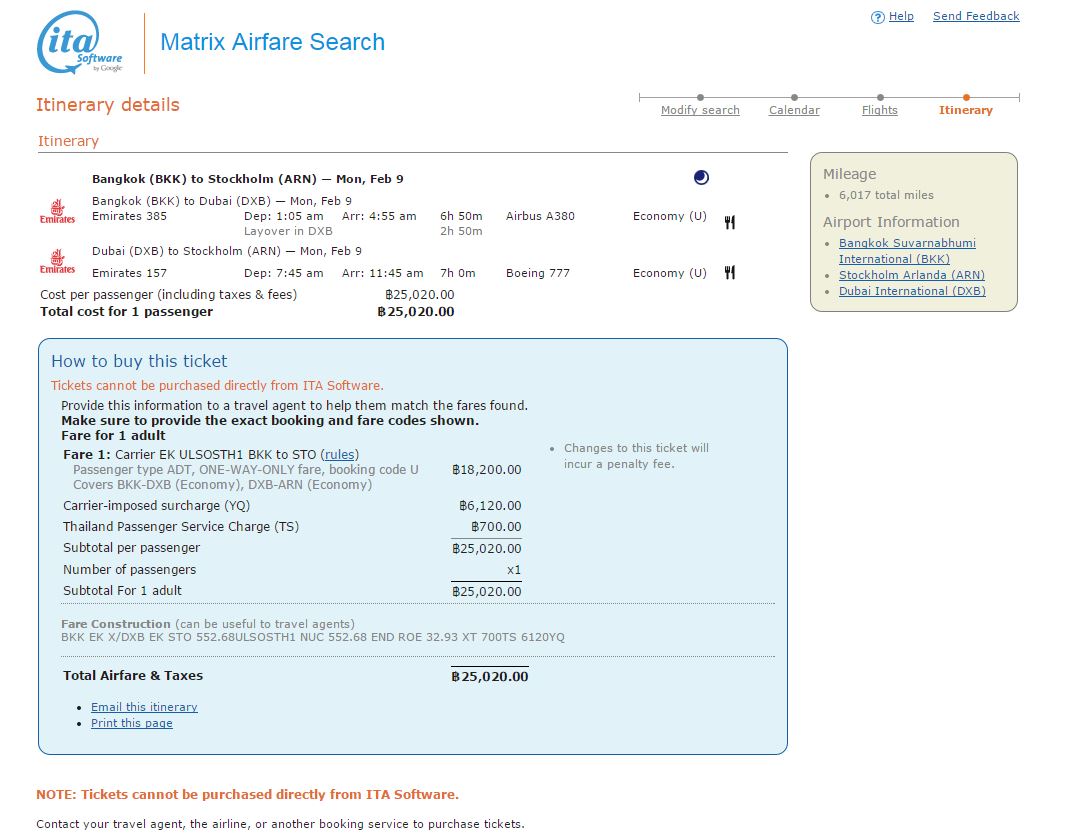Open fare rules link for Fare 1
The image size is (1072, 840).
340,455
